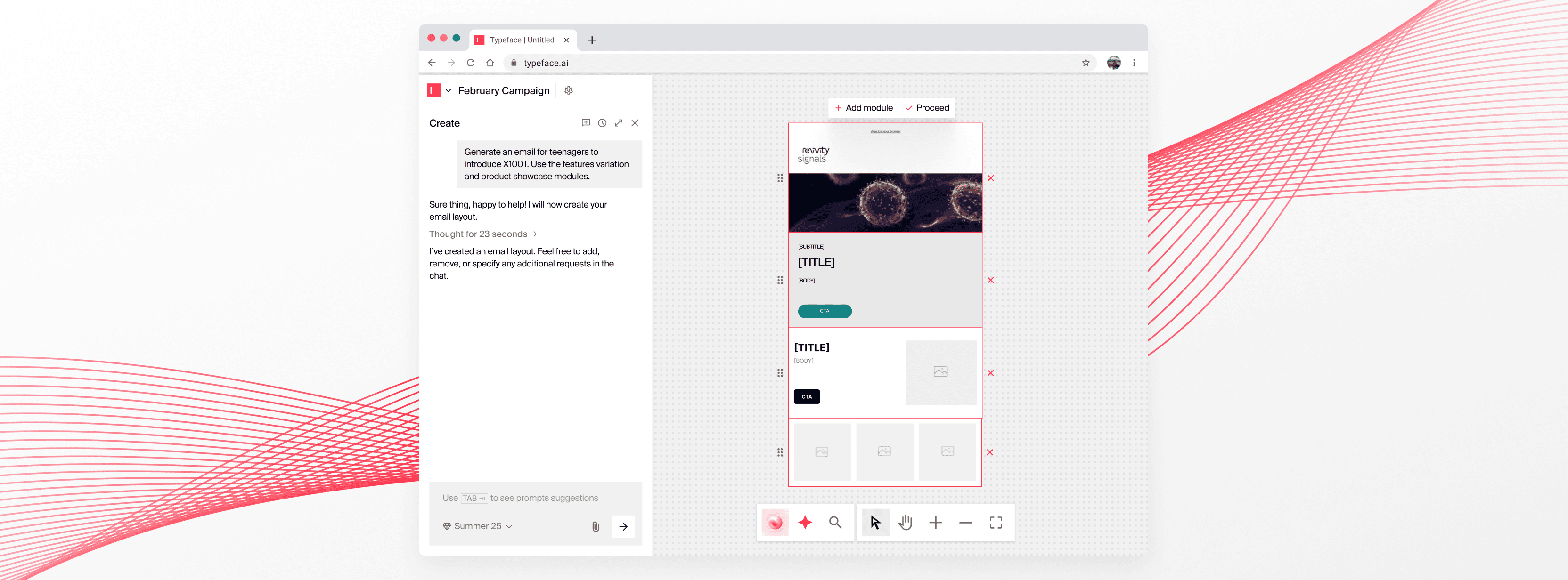Click the magnifier search icon in bottom toolbar

(x=835, y=522)
